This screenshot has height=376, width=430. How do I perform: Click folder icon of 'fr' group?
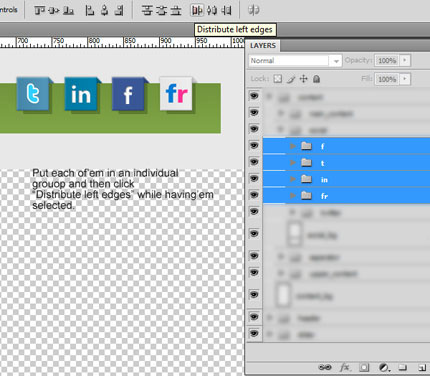click(306, 195)
